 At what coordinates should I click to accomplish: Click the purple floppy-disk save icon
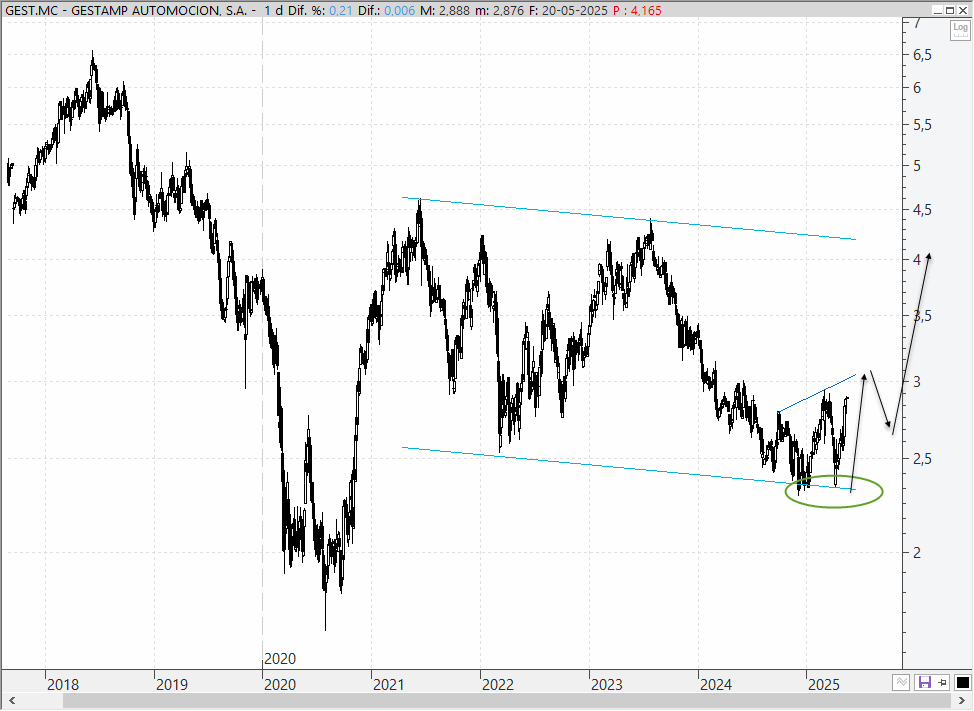coord(924,682)
